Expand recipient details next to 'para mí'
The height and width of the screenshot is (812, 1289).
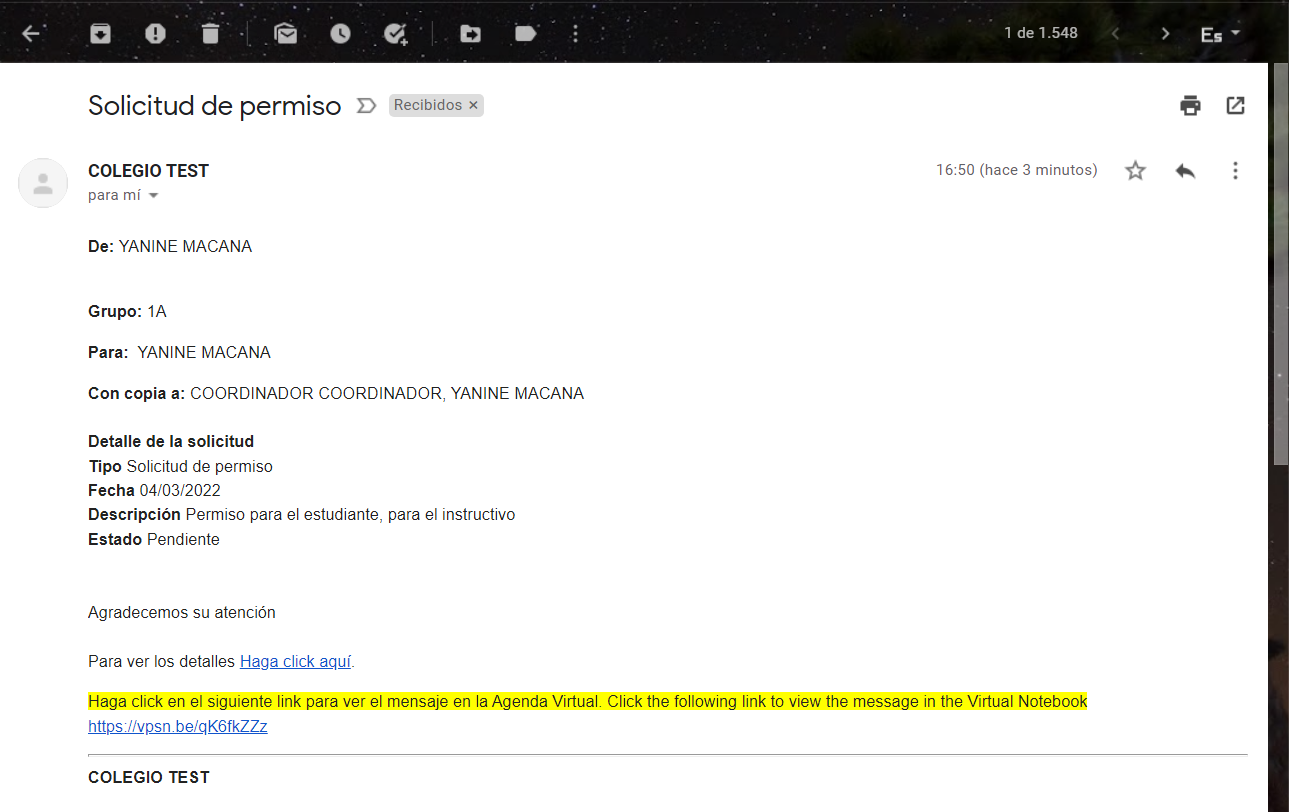(153, 196)
